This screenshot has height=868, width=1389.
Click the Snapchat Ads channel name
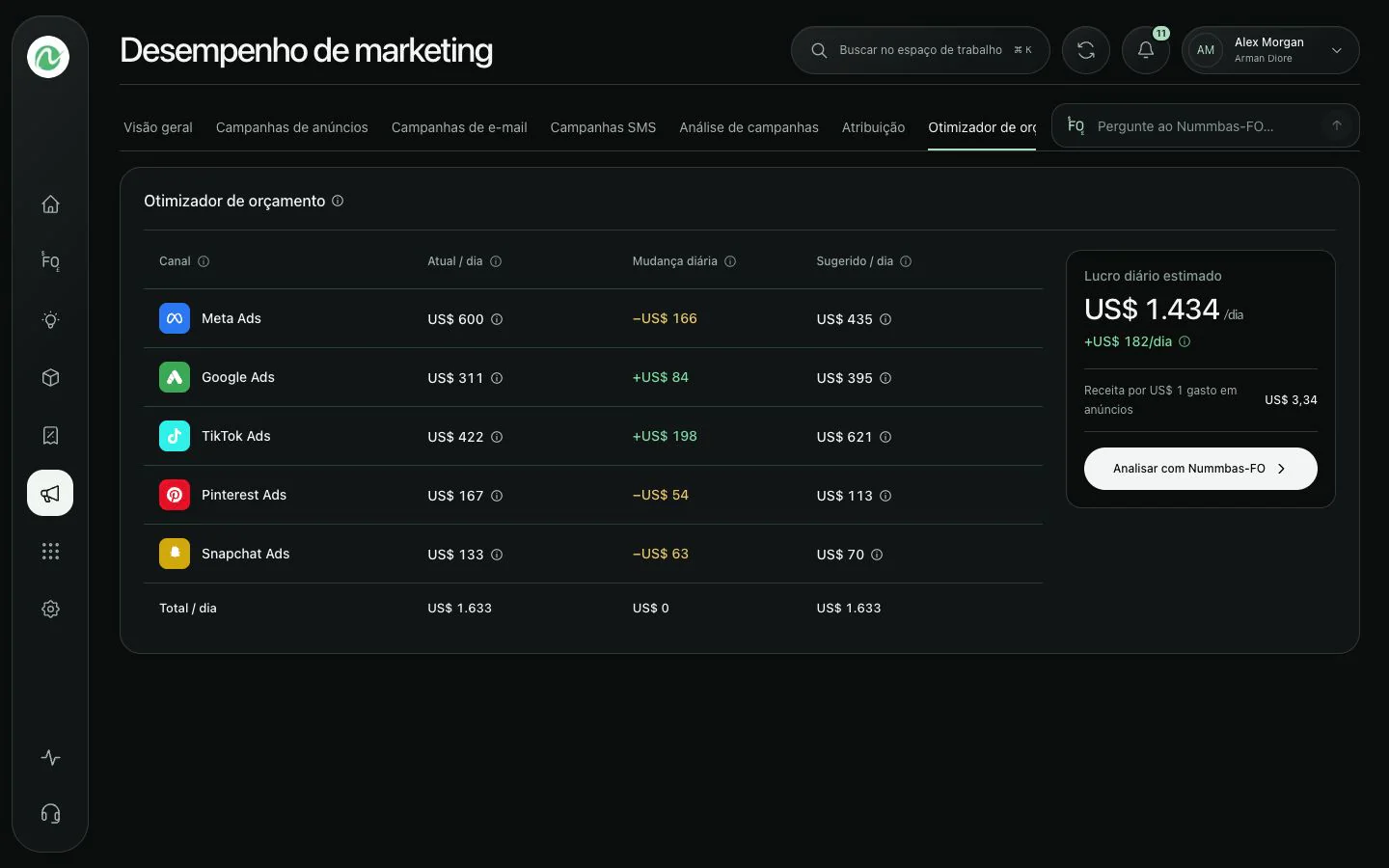coord(246,554)
